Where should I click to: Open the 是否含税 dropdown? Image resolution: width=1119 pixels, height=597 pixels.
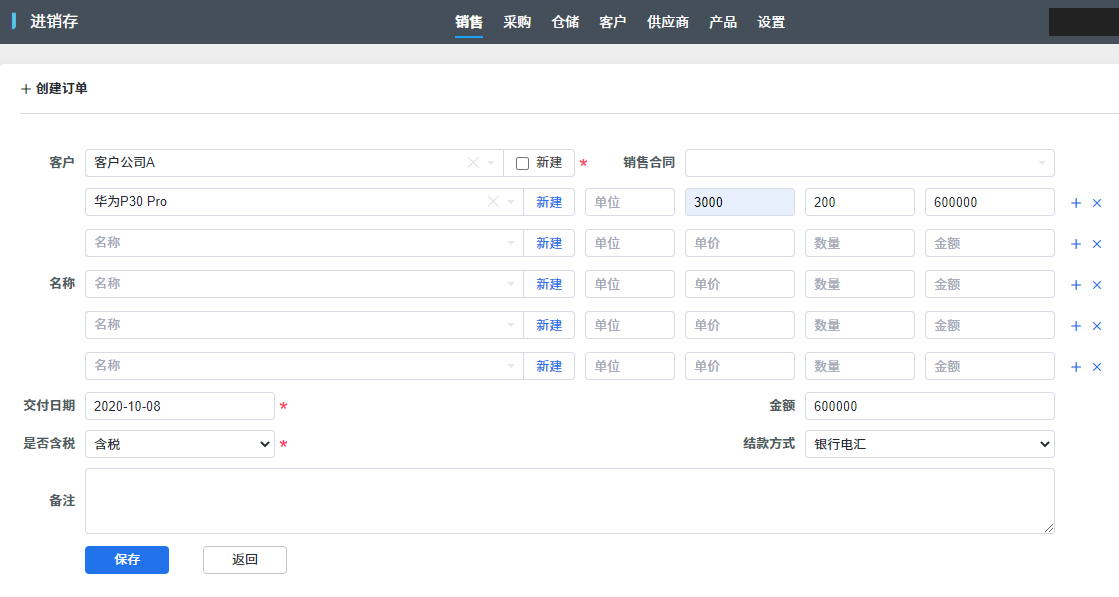[180, 444]
